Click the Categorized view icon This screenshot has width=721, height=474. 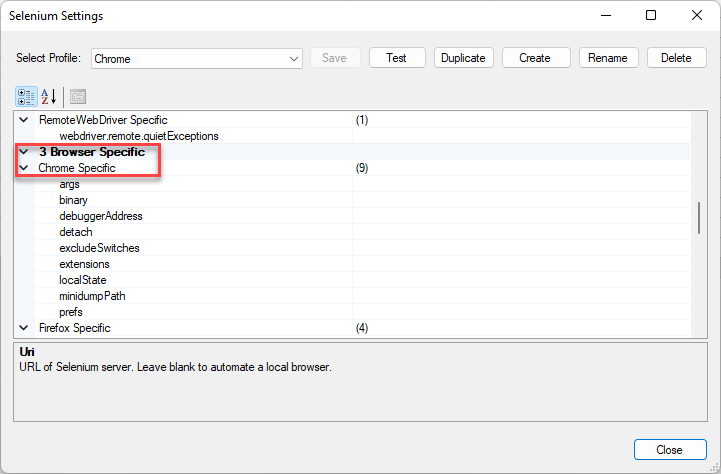coord(27,97)
